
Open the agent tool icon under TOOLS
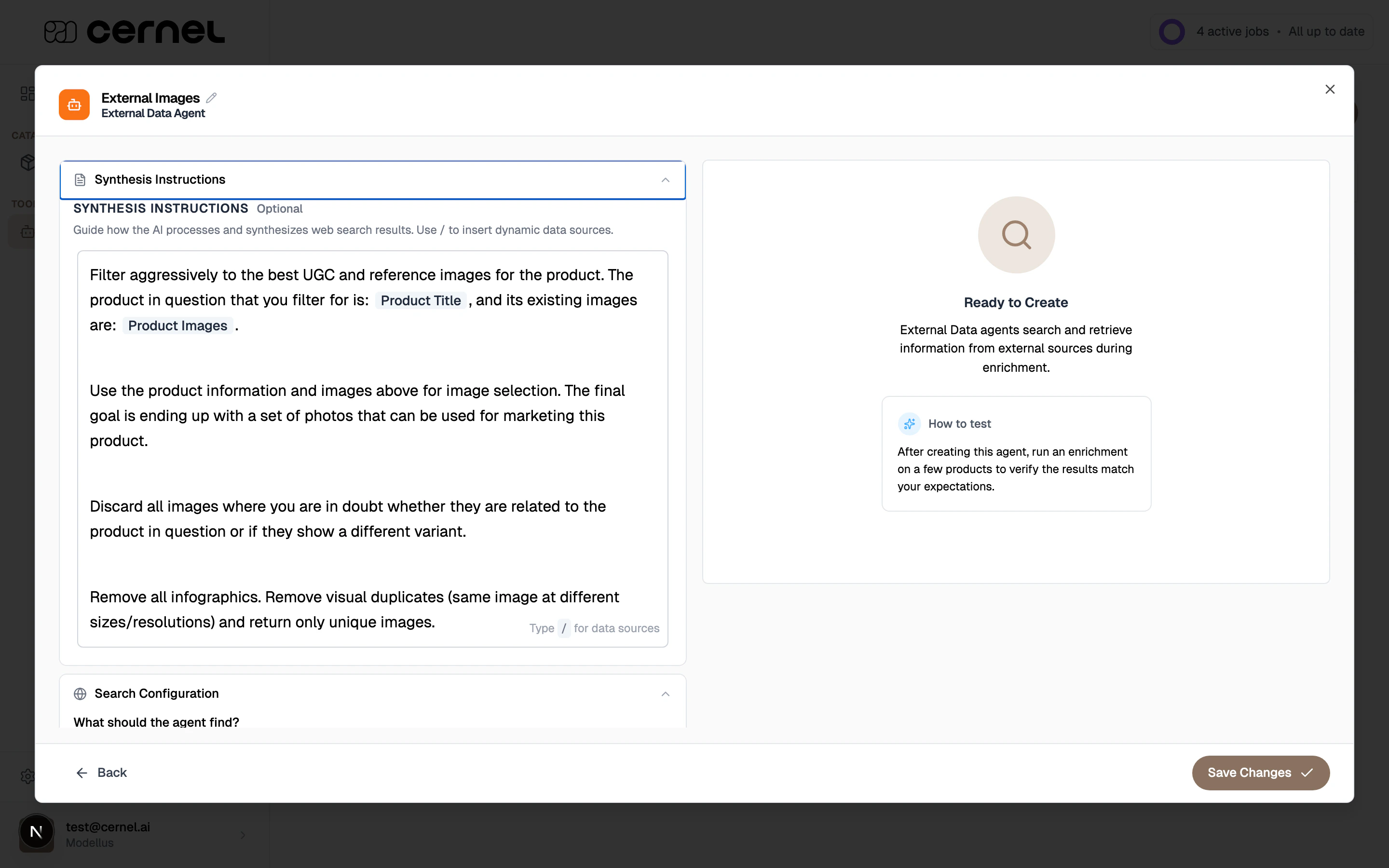[27, 231]
